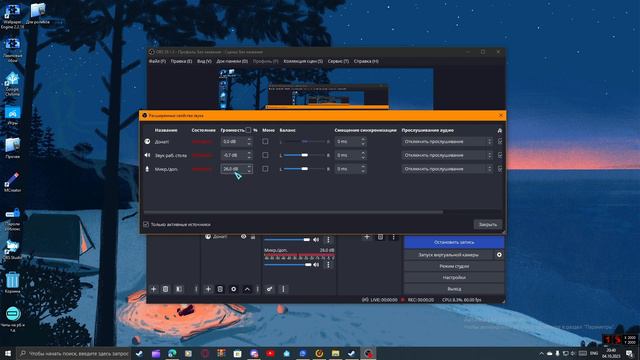Screen dimensions: 640x360
Task: Open the Сервис menu in OBS
Action: click(338, 61)
